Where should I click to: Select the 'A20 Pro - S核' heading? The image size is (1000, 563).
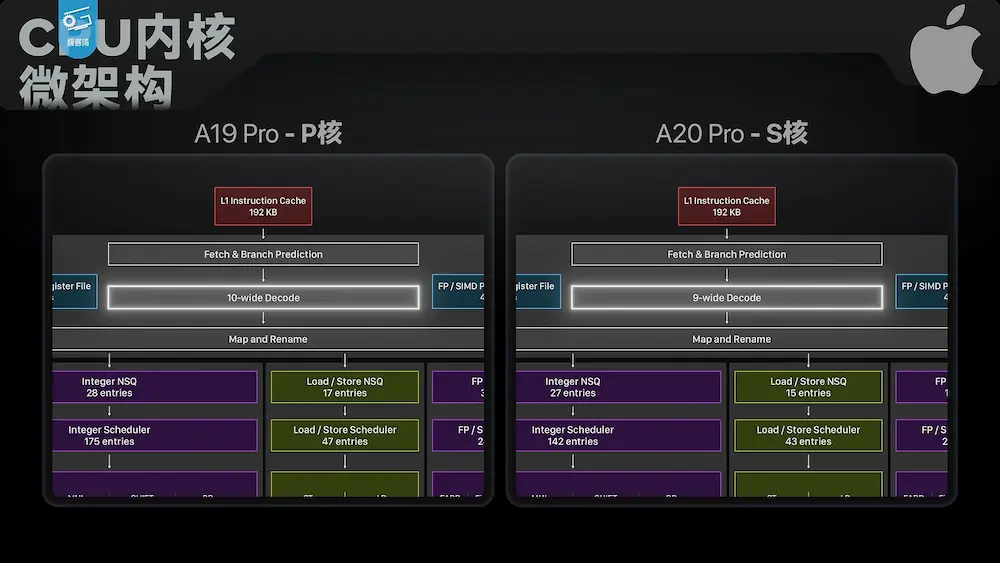(x=732, y=133)
